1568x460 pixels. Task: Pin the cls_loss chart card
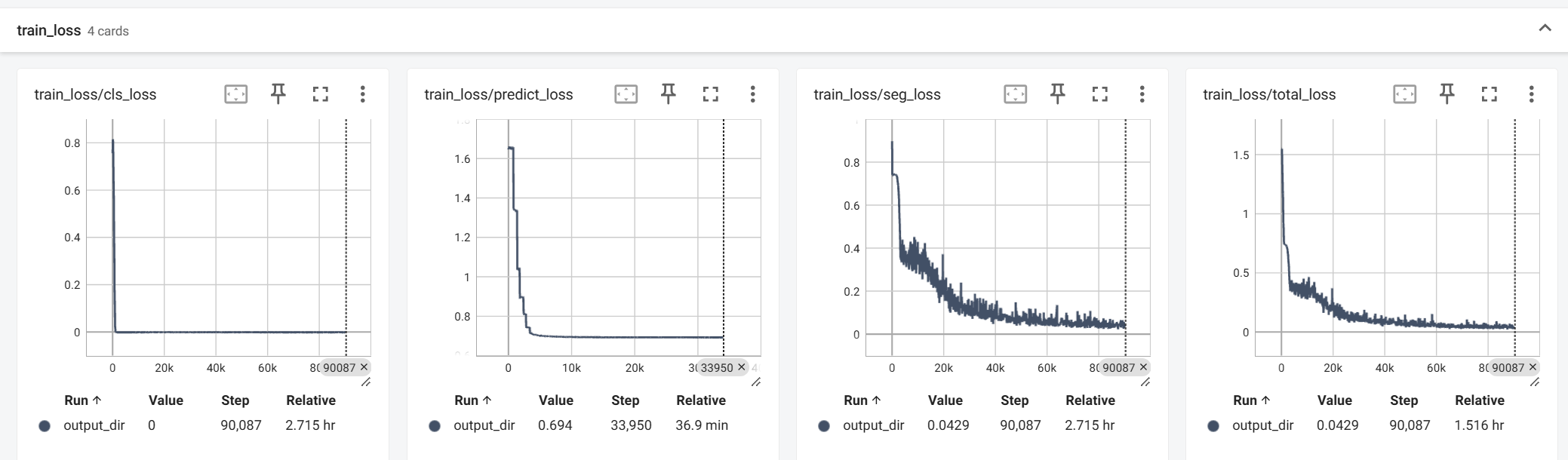(278, 94)
